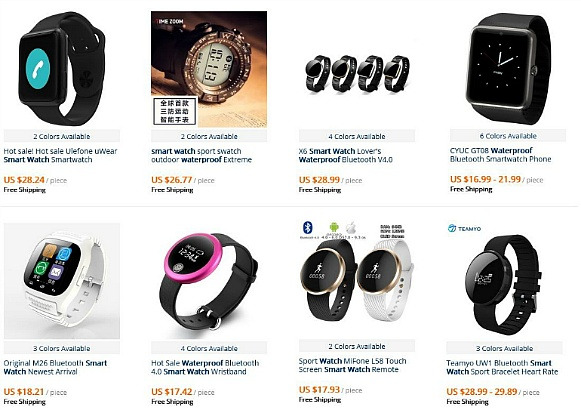Open the white M26 Bluetooth watch image
Image resolution: width=581 pixels, height=410 pixels.
coord(62,281)
